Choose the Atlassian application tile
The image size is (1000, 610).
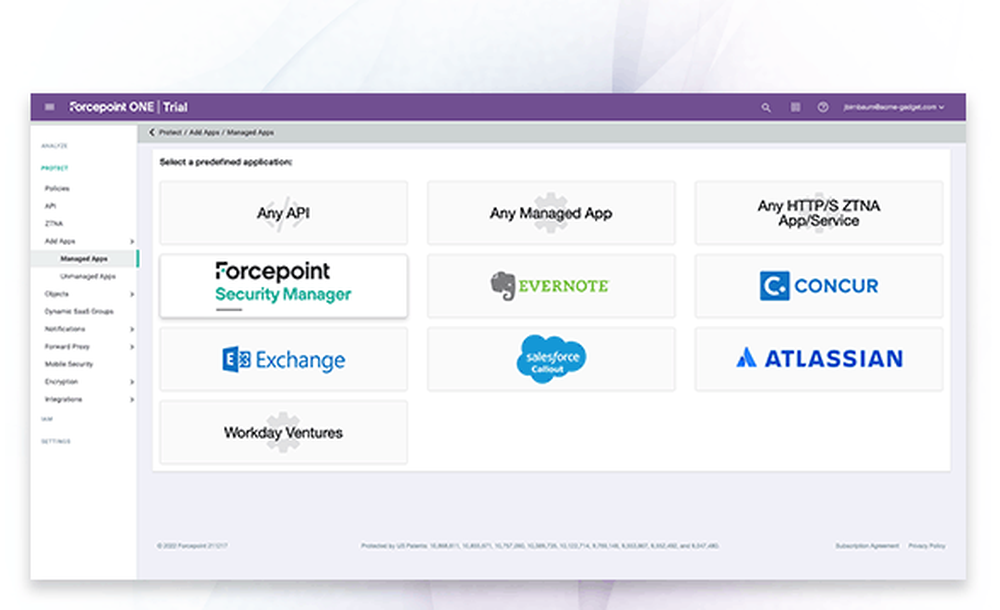point(819,359)
